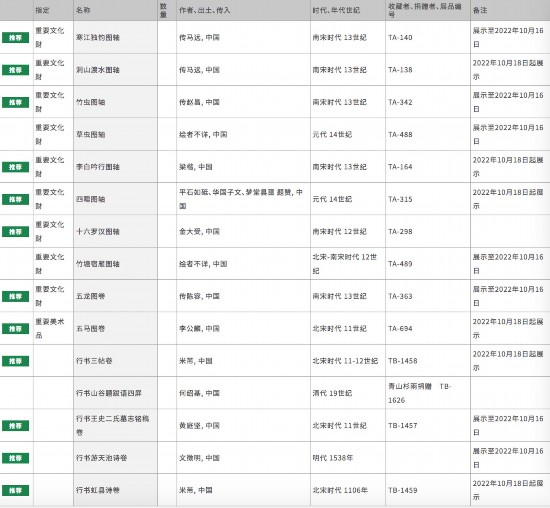550x508 pixels.
Task: Click the 推荐 tag for 五马图卷
Action: tap(15, 329)
